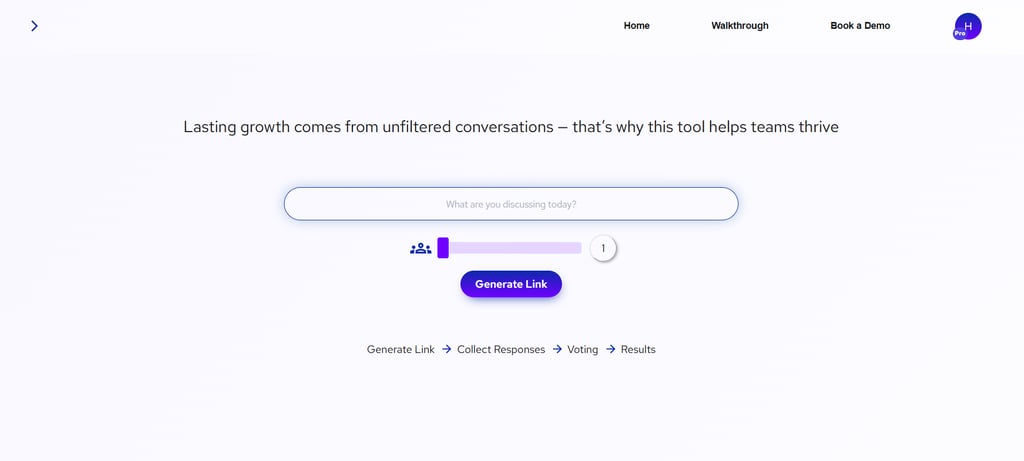The image size is (1024, 461).
Task: Click the middle of the participants slider track
Action: 510,248
